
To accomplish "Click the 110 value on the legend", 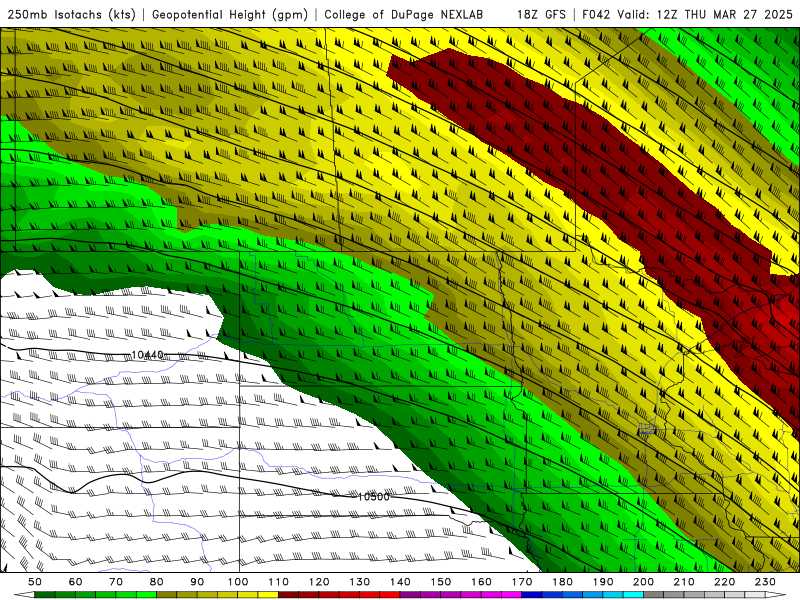I will click(279, 582).
